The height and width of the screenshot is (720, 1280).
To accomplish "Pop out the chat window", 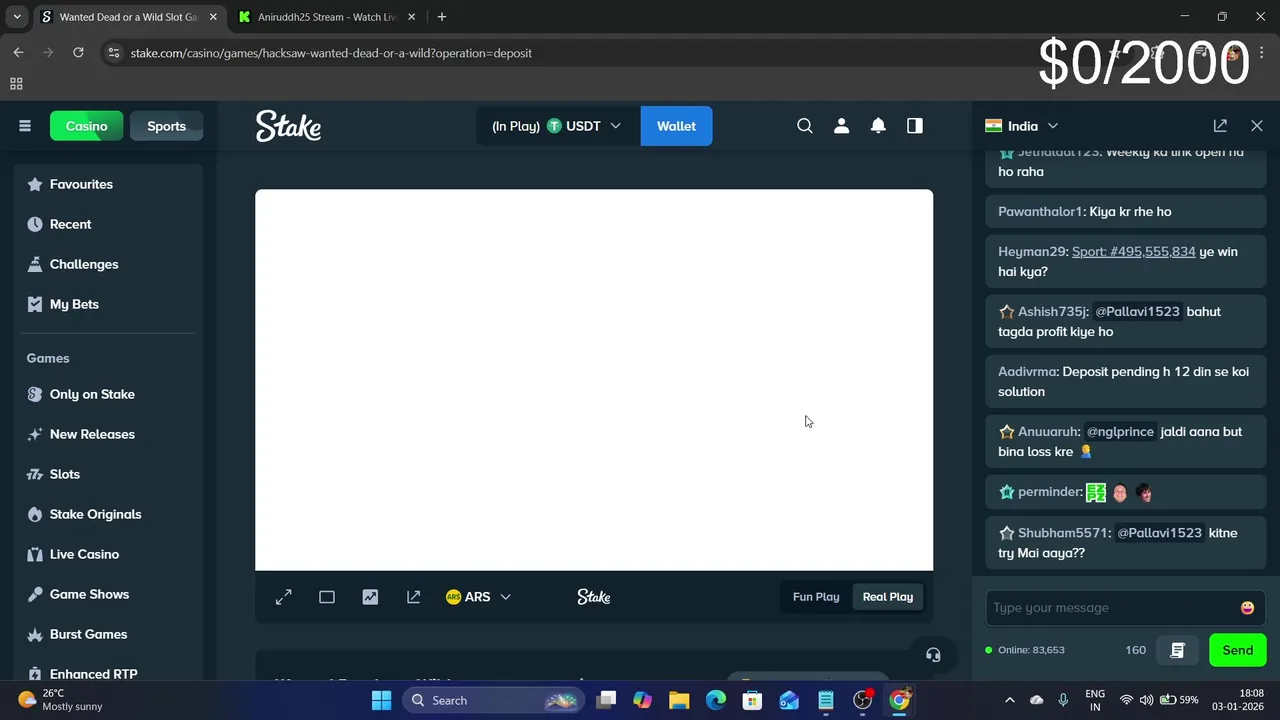I will [x=1220, y=126].
